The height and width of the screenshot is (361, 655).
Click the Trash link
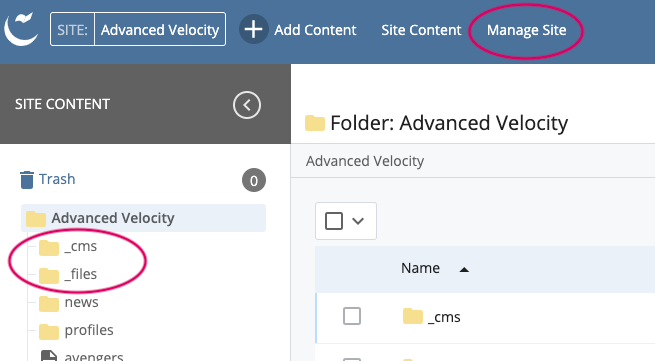[57, 179]
